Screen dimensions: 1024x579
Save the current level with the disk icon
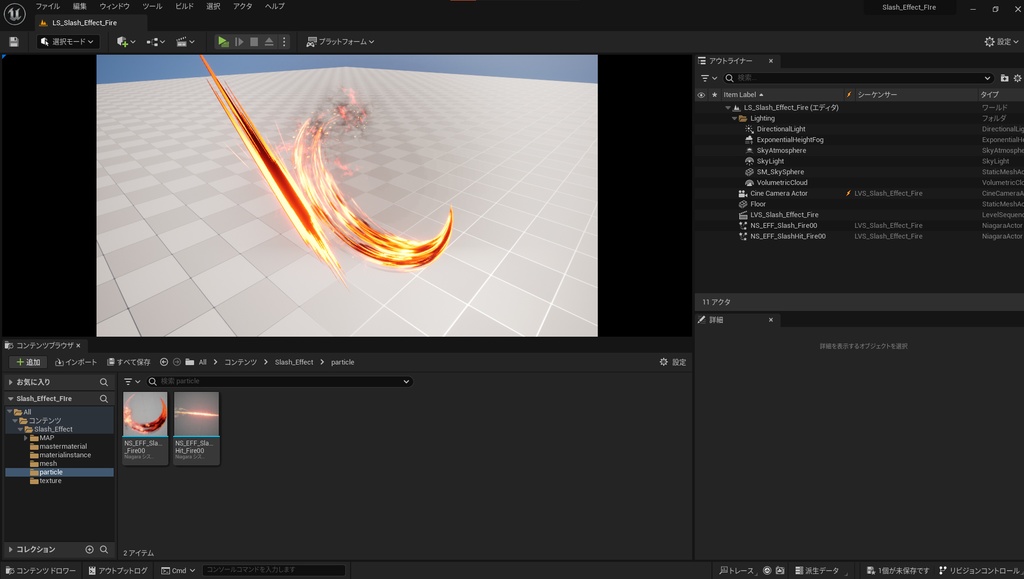tap(14, 42)
